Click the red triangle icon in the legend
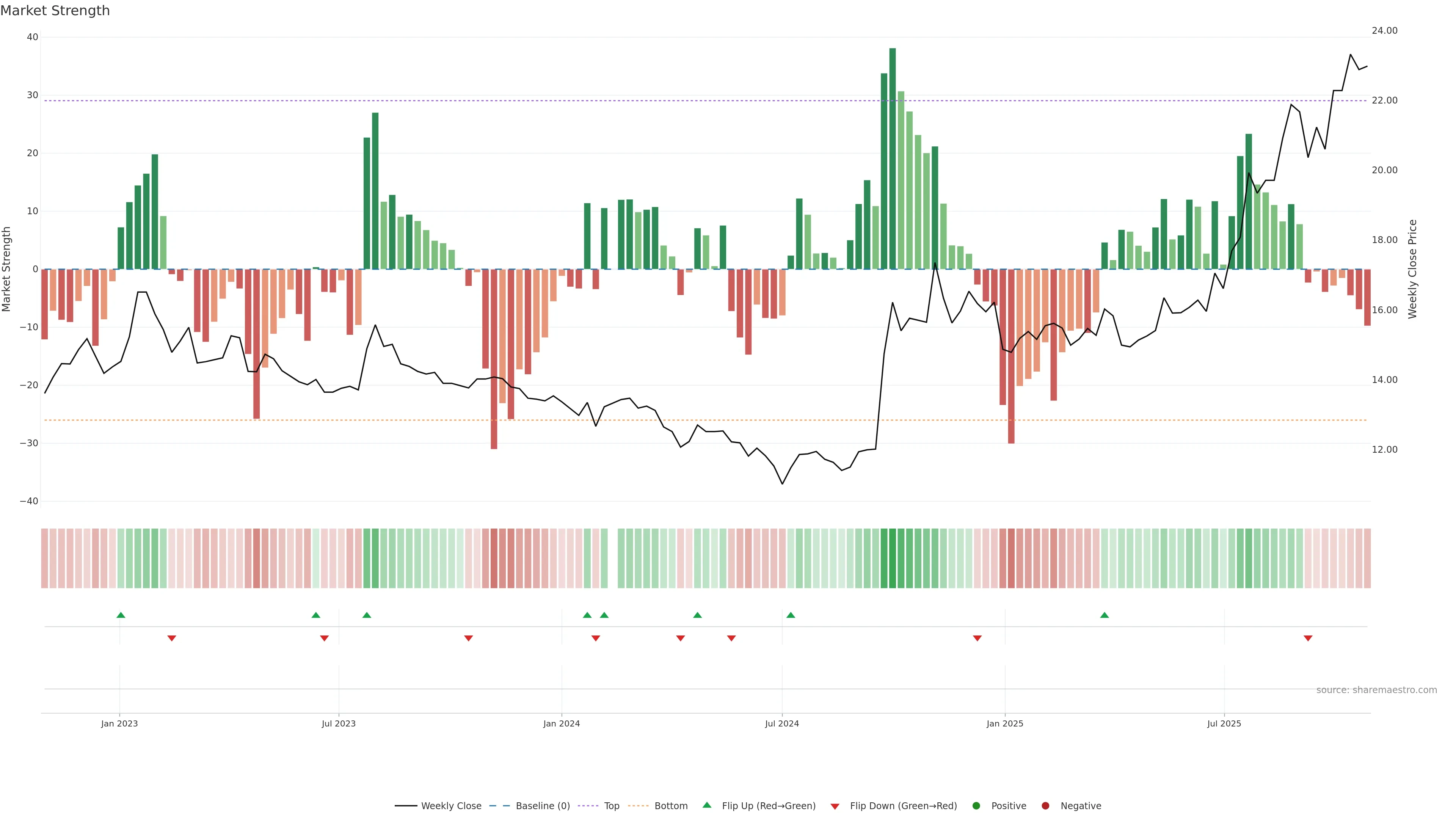 (835, 806)
